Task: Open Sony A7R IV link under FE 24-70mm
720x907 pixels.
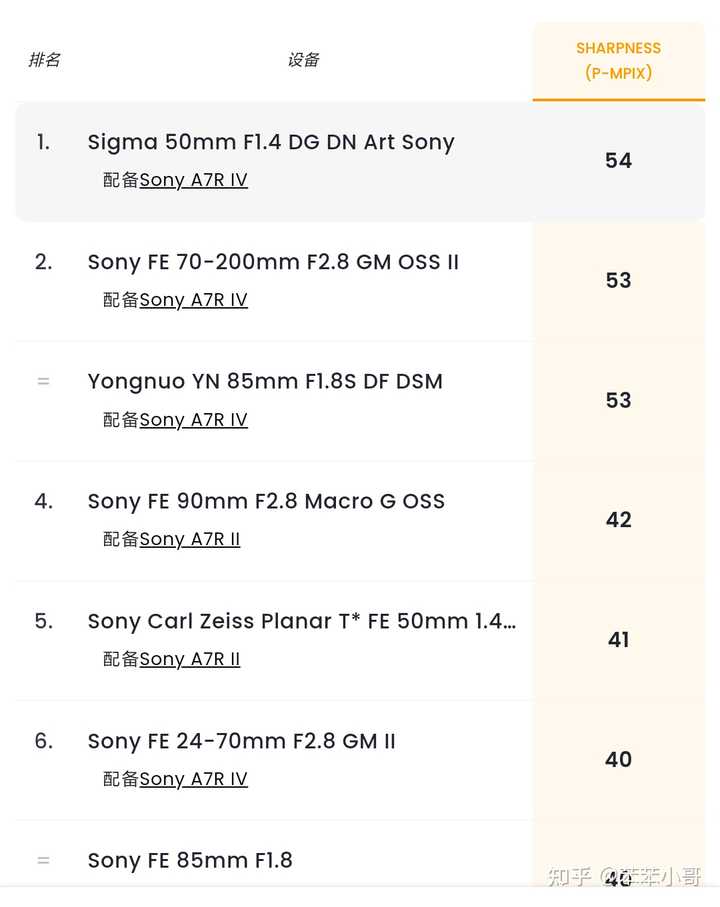Action: tap(193, 779)
